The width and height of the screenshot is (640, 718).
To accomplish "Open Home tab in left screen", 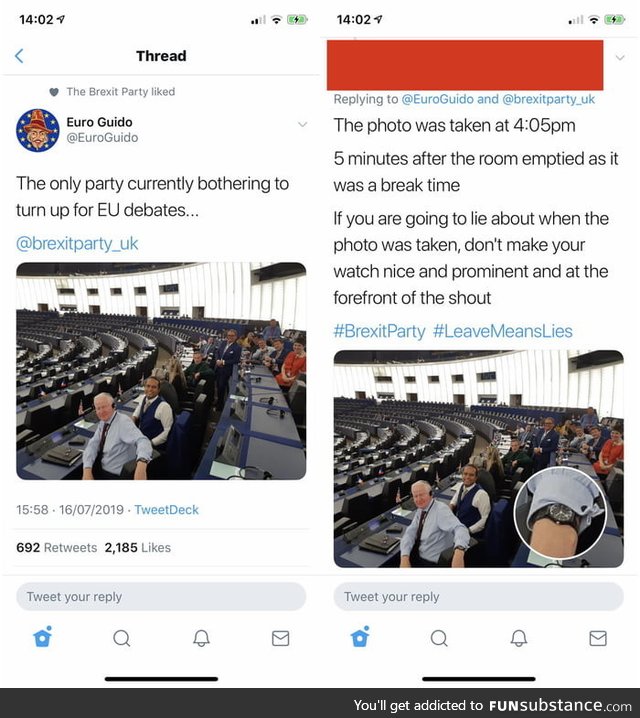I will [x=43, y=637].
